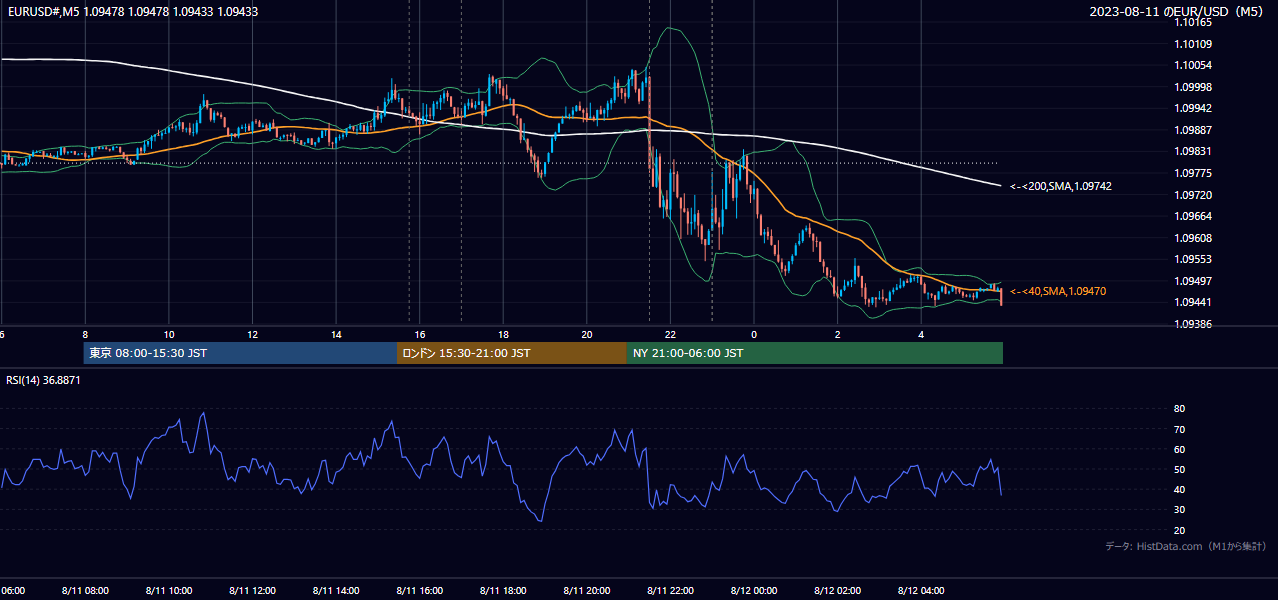Click price level 1.10109 on price axis
The height and width of the screenshot is (600, 1278).
click(x=1193, y=44)
